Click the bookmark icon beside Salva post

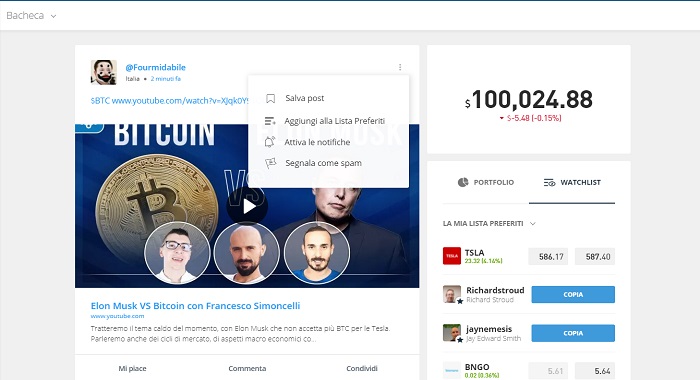tap(271, 98)
